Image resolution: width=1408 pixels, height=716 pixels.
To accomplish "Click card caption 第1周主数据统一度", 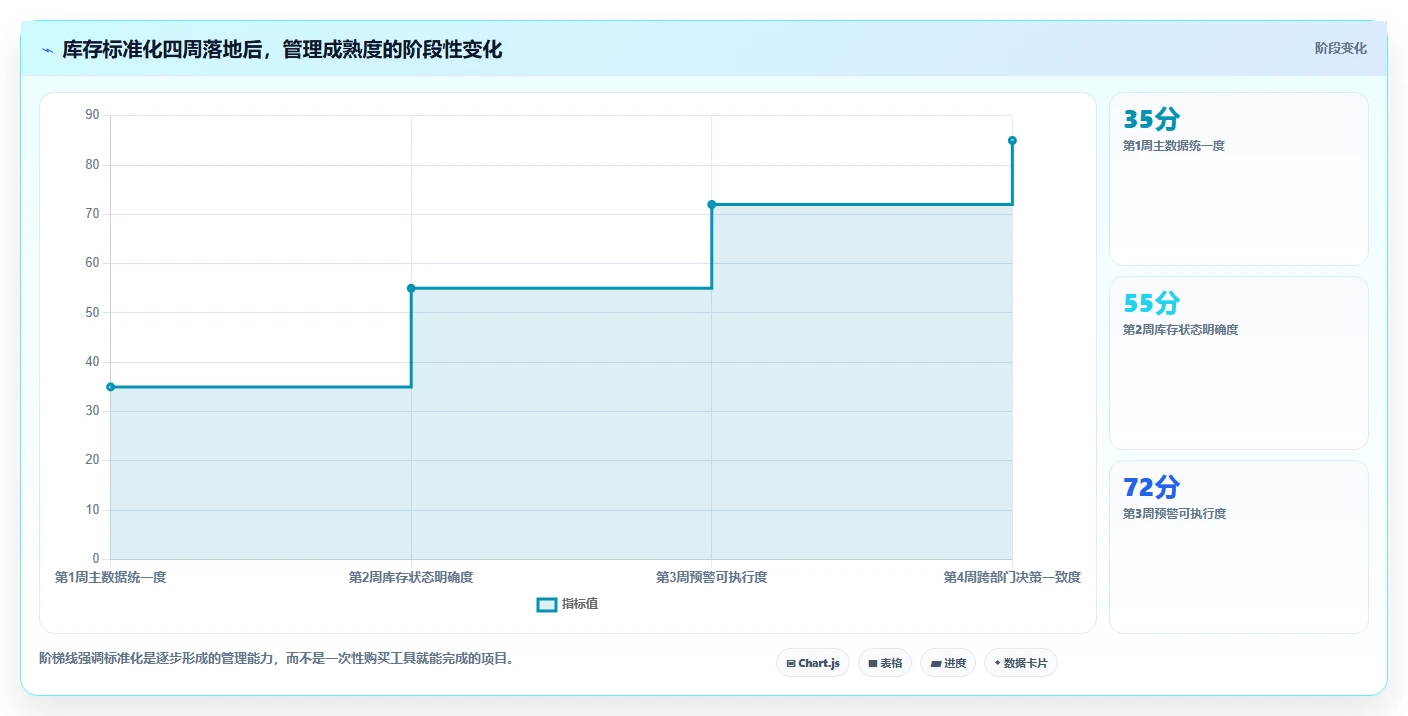I will click(x=1174, y=146).
